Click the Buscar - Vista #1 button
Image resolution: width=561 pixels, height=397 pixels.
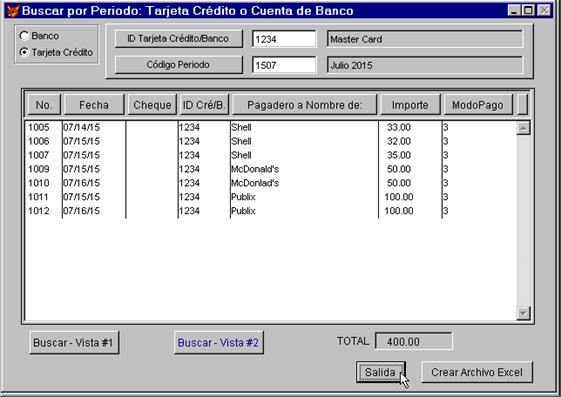tap(74, 342)
